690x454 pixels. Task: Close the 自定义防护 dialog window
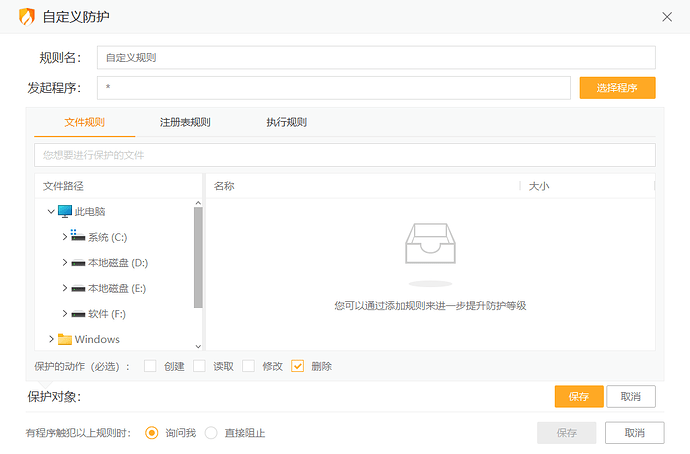[x=667, y=17]
